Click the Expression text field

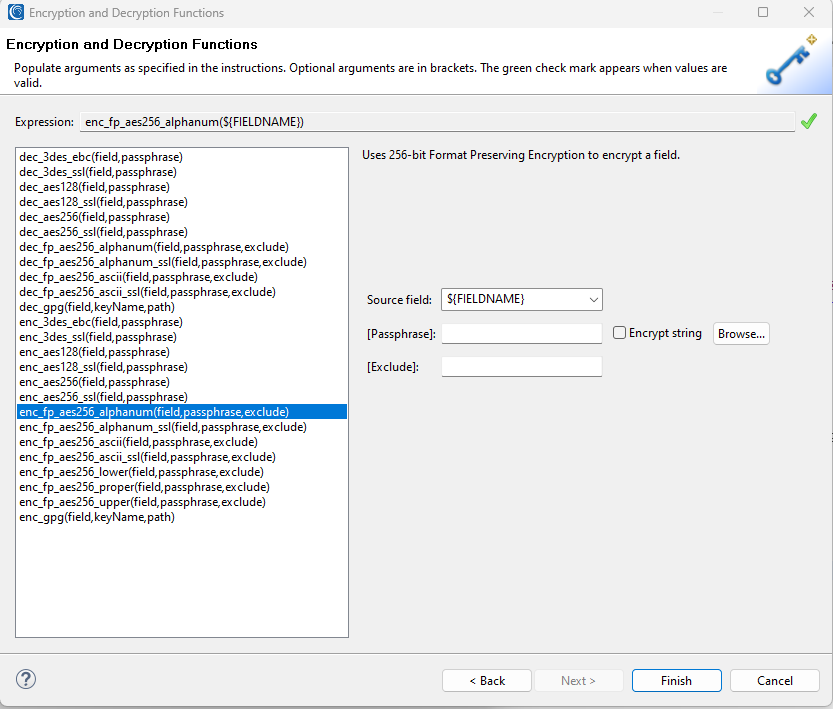click(x=436, y=122)
